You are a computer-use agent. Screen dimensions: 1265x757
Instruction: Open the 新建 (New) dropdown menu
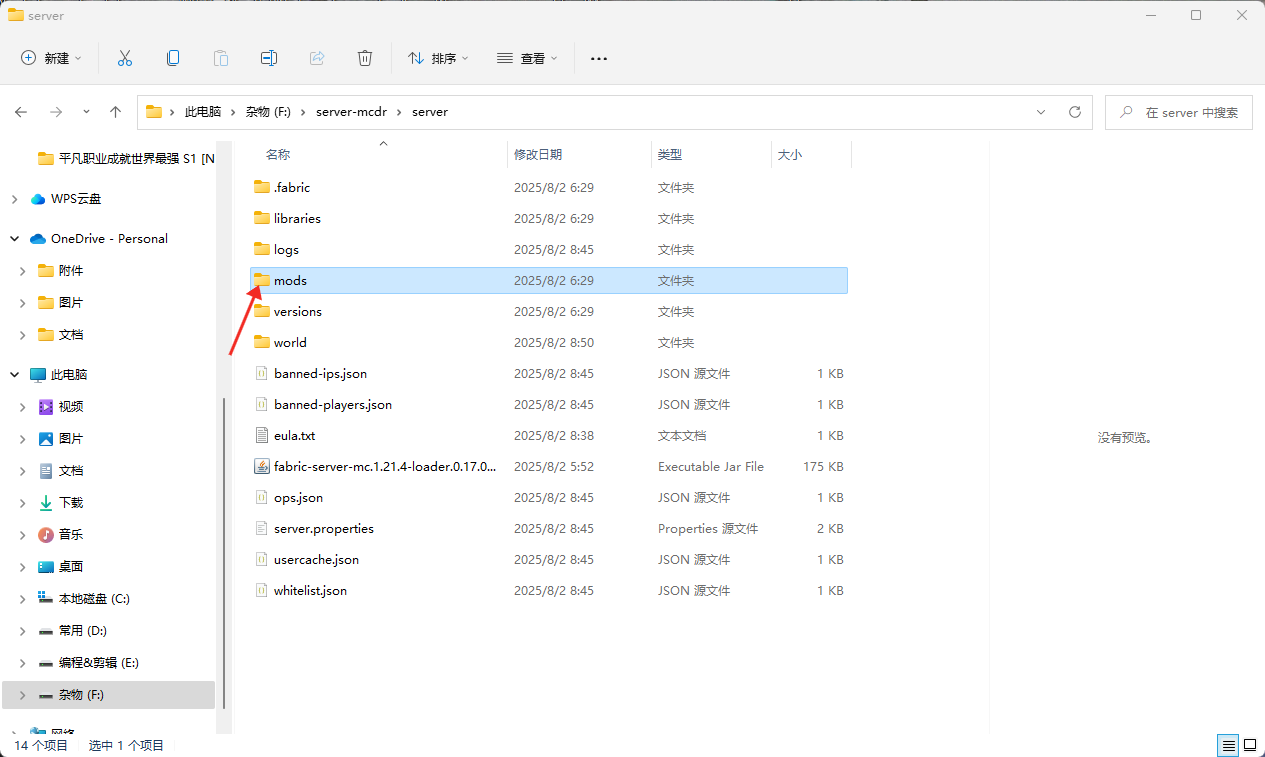click(x=52, y=58)
